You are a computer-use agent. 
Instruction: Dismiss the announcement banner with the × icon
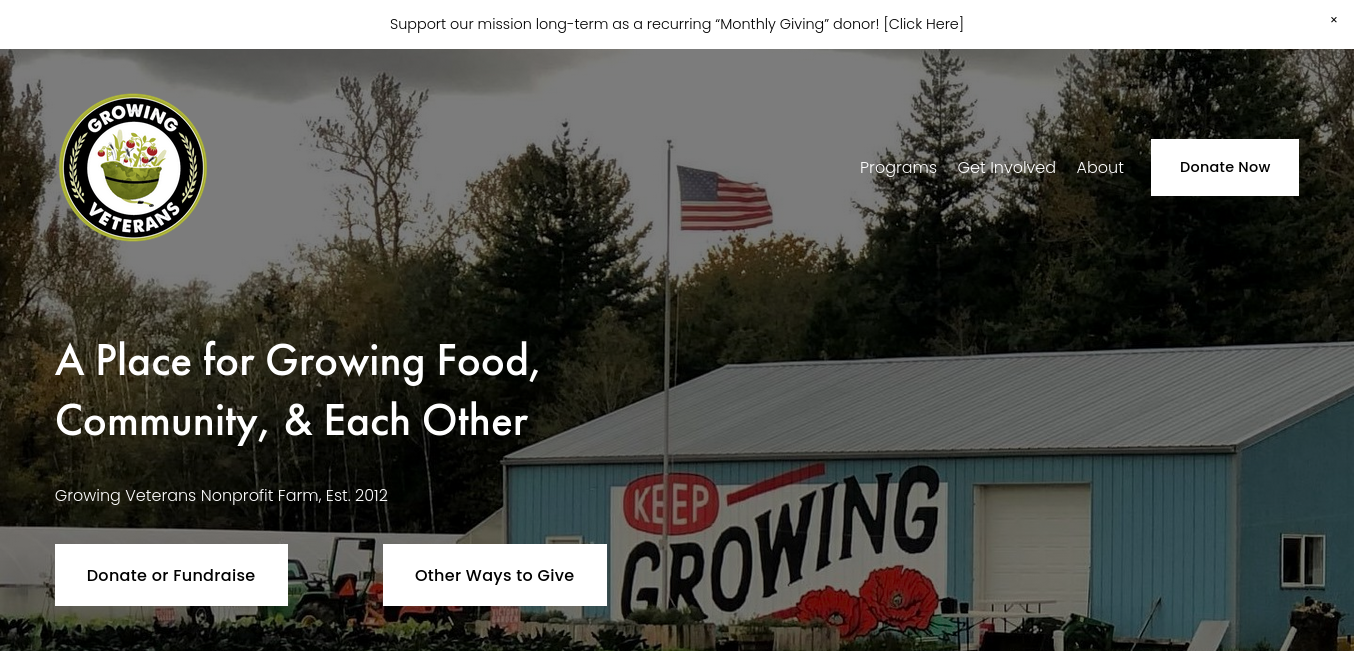[1333, 20]
